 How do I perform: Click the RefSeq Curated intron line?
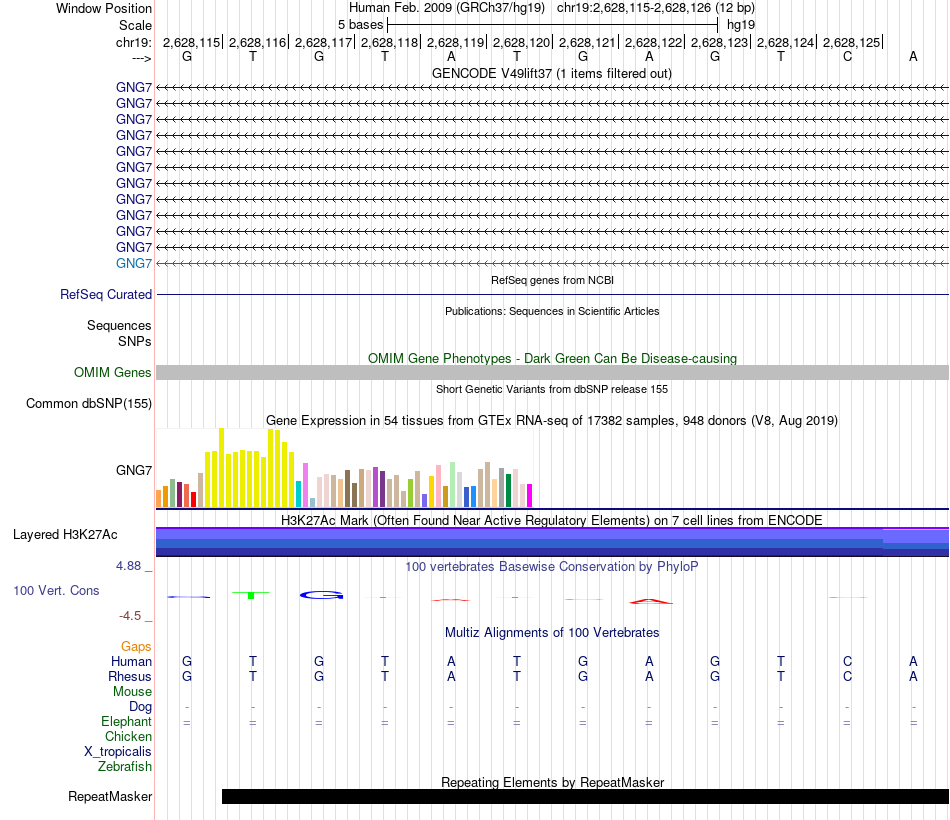(552, 295)
